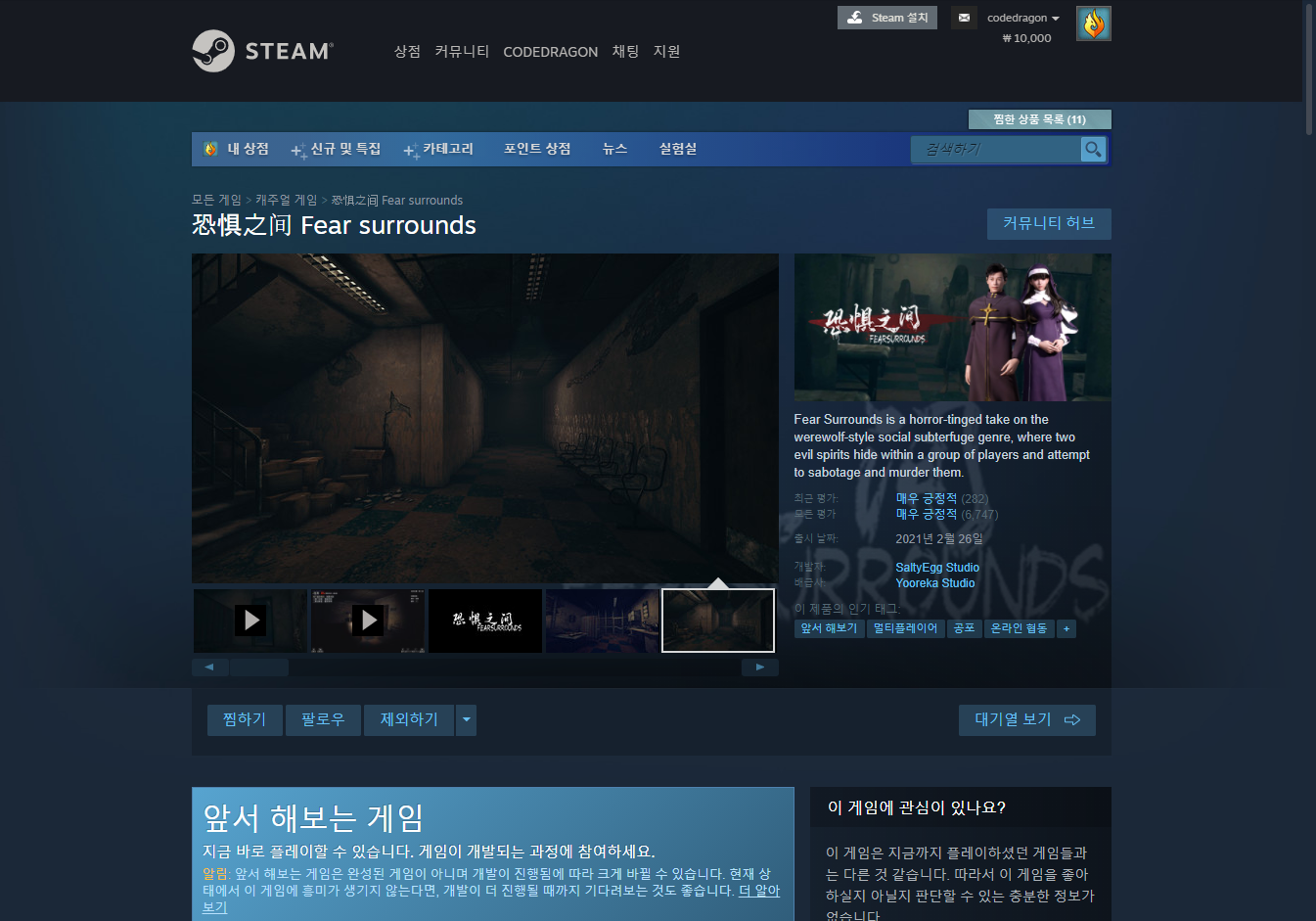Open the 내 상점 menu
This screenshot has width=1316, height=921.
coord(248,149)
